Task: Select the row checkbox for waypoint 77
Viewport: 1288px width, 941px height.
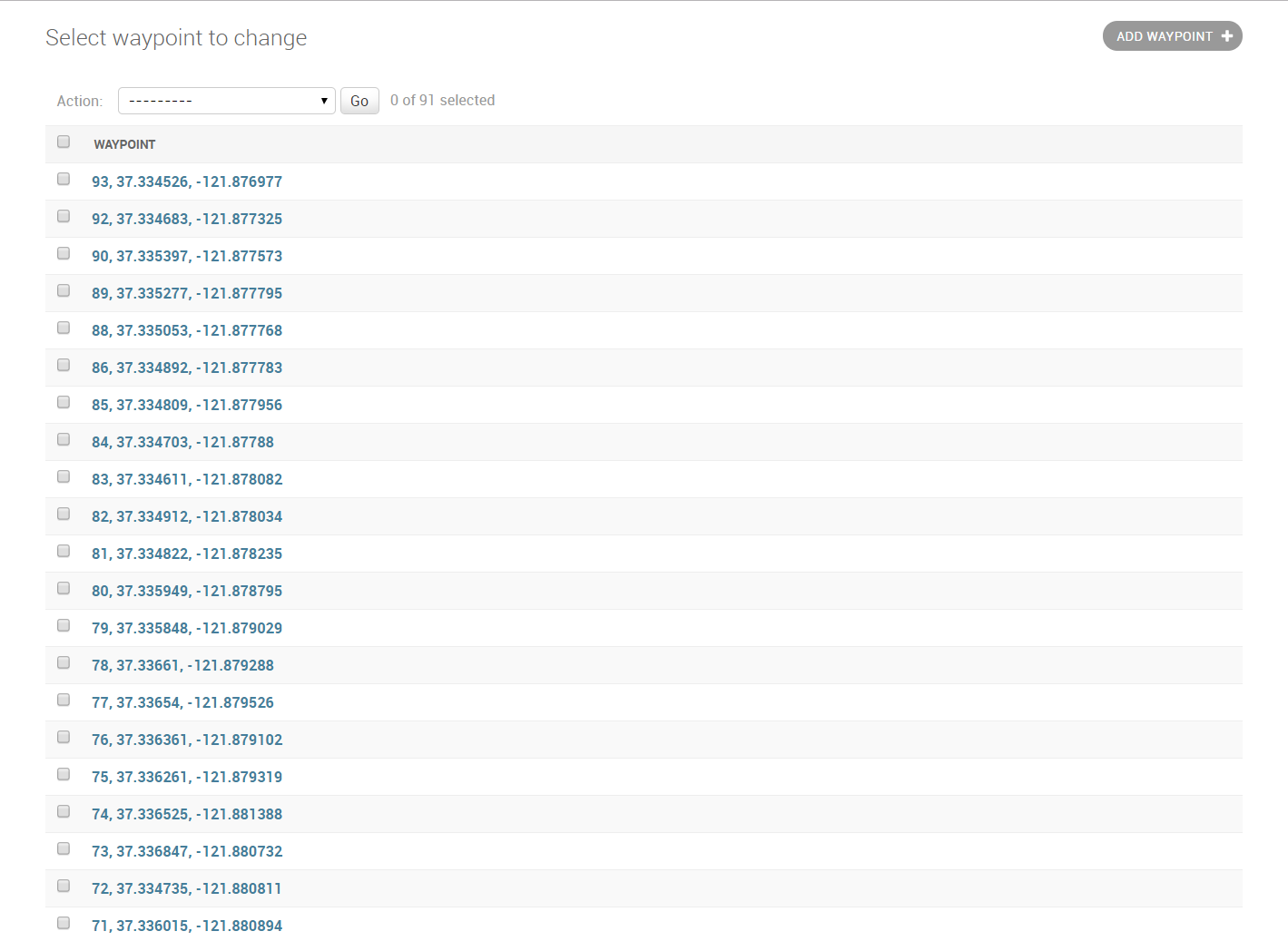Action: (x=64, y=700)
